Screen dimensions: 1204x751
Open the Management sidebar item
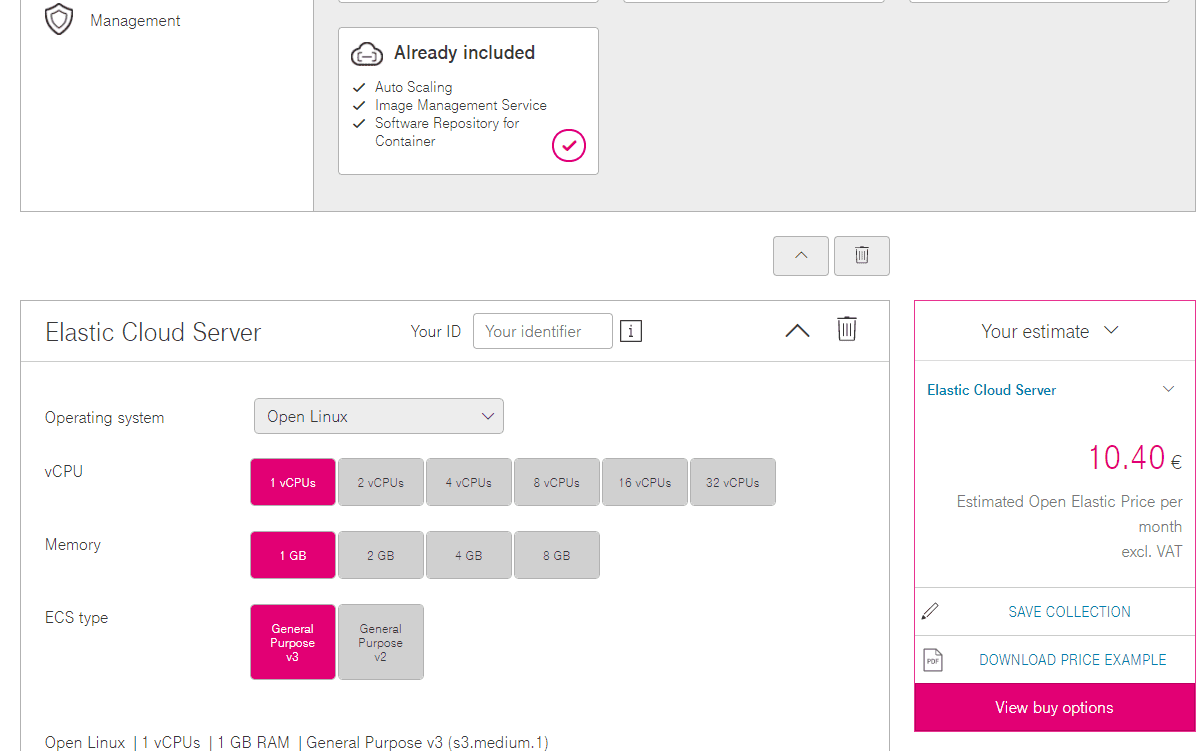135,20
